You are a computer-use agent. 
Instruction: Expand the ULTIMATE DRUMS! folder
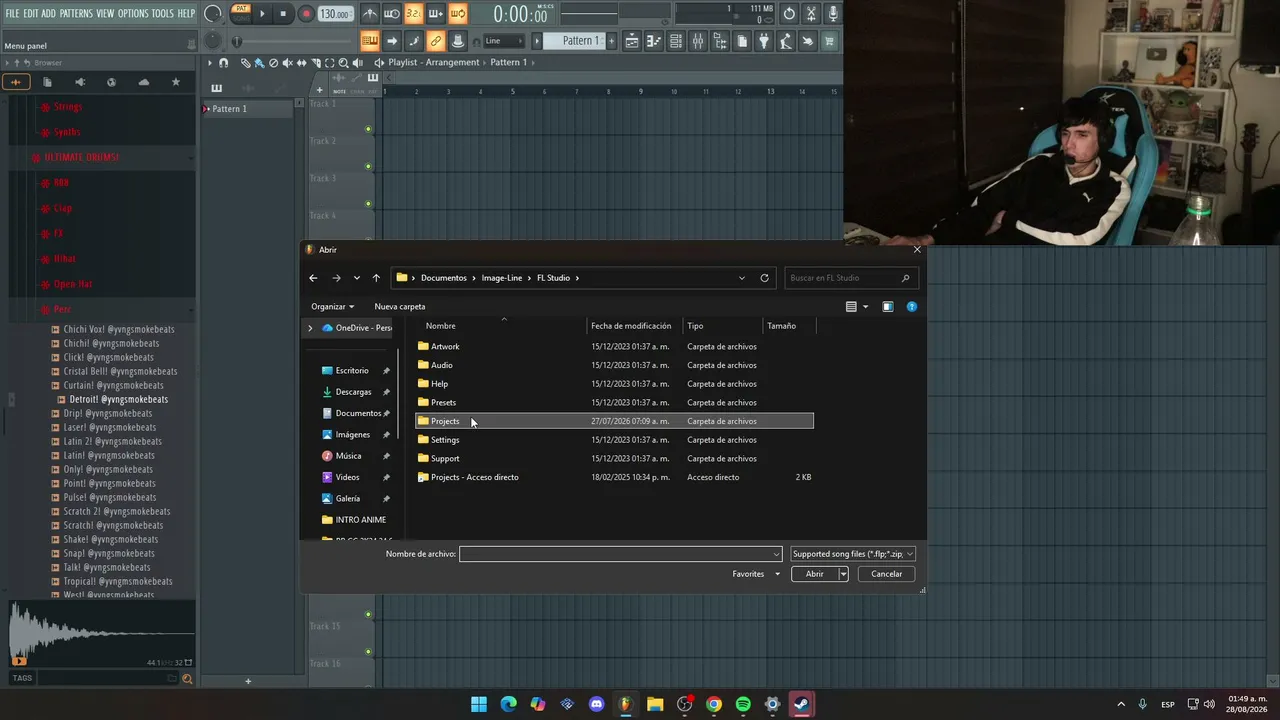pyautogui.click(x=80, y=157)
